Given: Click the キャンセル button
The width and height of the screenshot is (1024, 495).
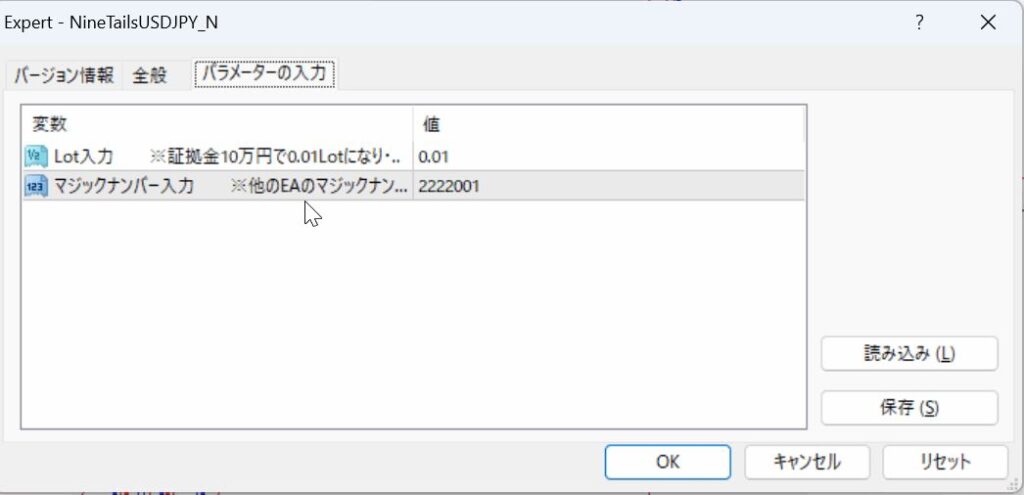Looking at the screenshot, I should (x=807, y=462).
